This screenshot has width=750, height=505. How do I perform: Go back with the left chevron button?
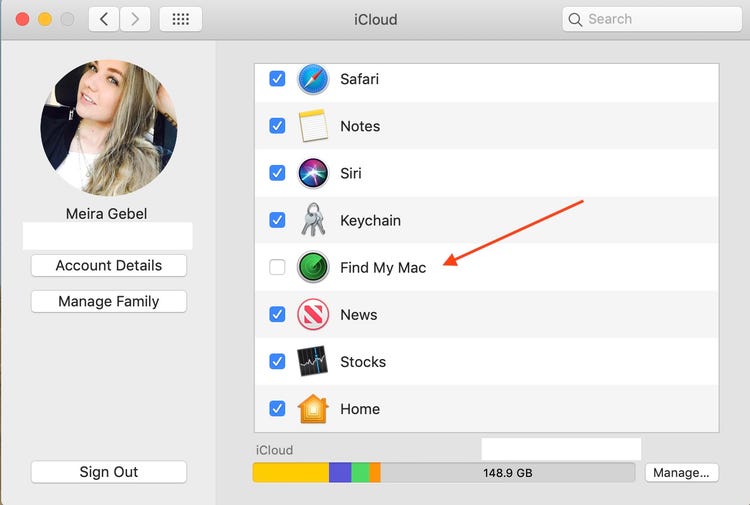point(104,19)
